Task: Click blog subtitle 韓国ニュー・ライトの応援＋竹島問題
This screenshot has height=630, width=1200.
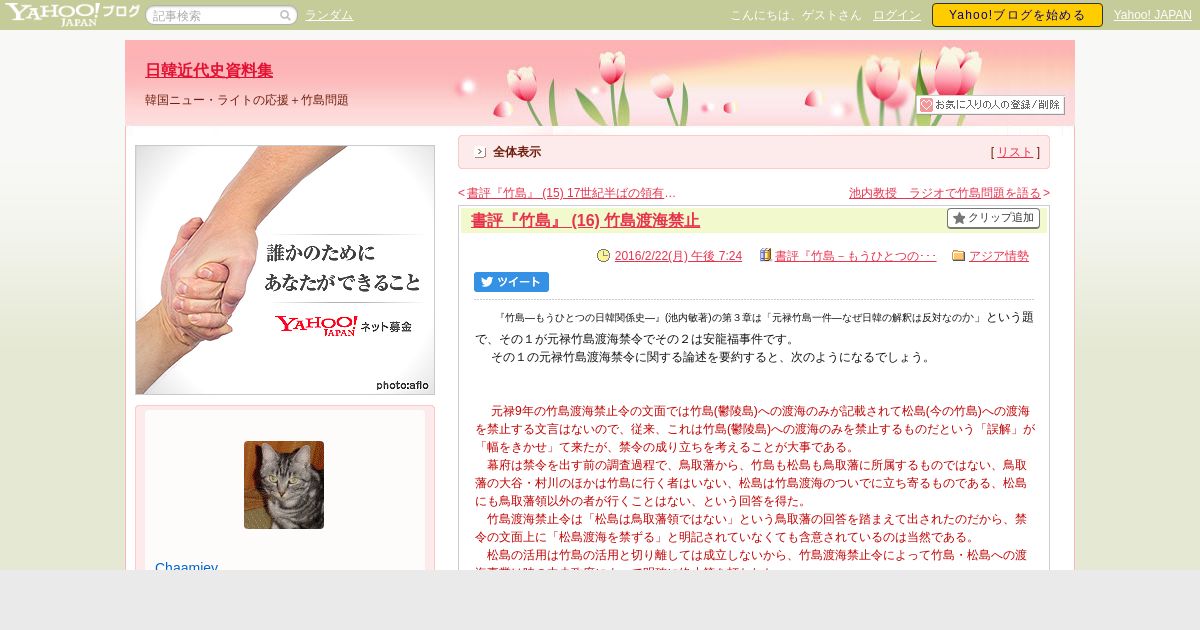Action: coord(247,100)
